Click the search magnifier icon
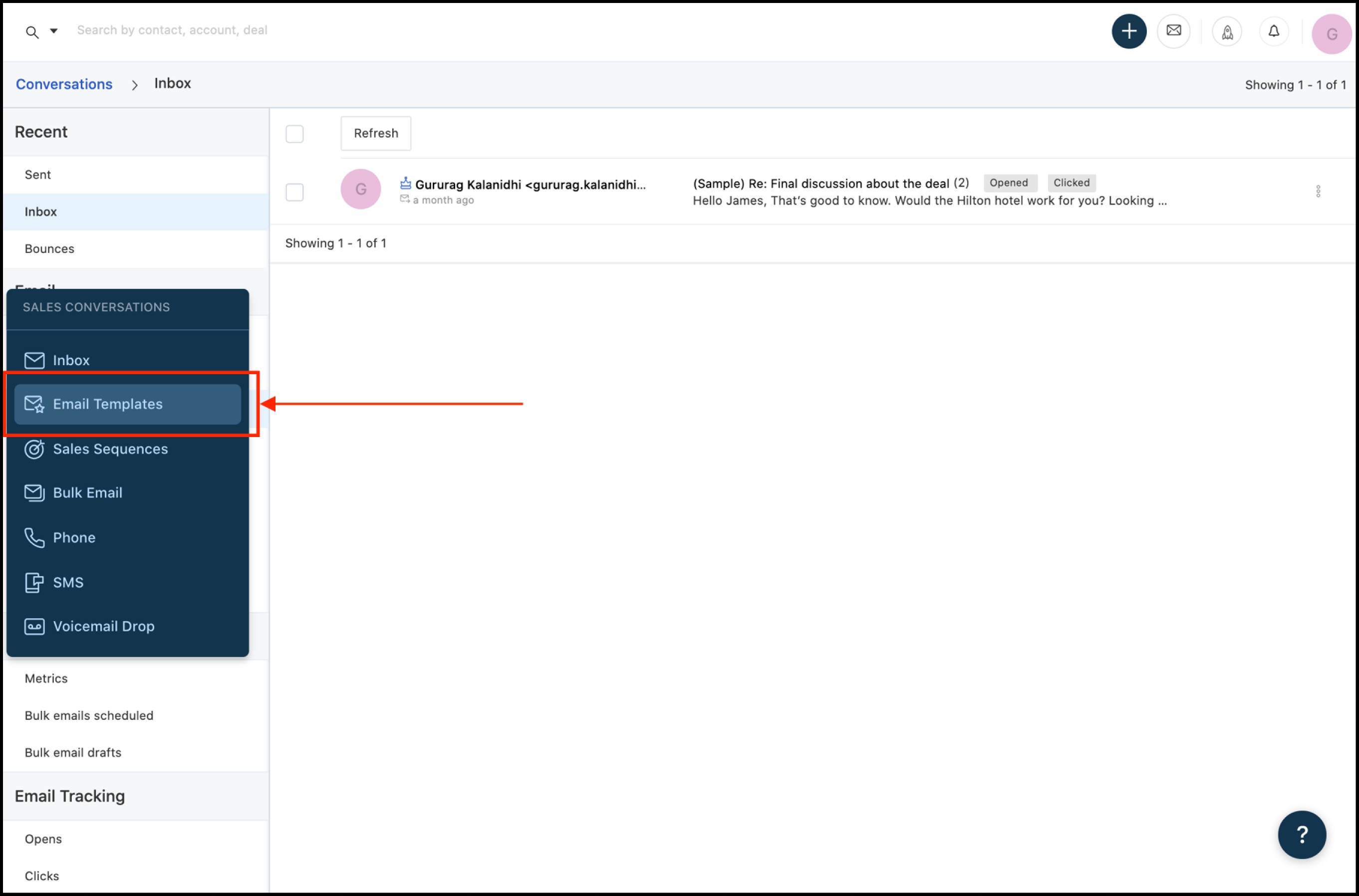Viewport: 1359px width, 896px height. [x=32, y=32]
